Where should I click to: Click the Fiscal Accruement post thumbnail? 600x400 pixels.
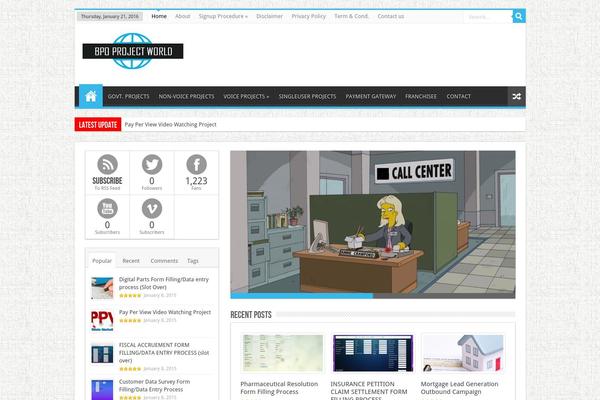(102, 354)
